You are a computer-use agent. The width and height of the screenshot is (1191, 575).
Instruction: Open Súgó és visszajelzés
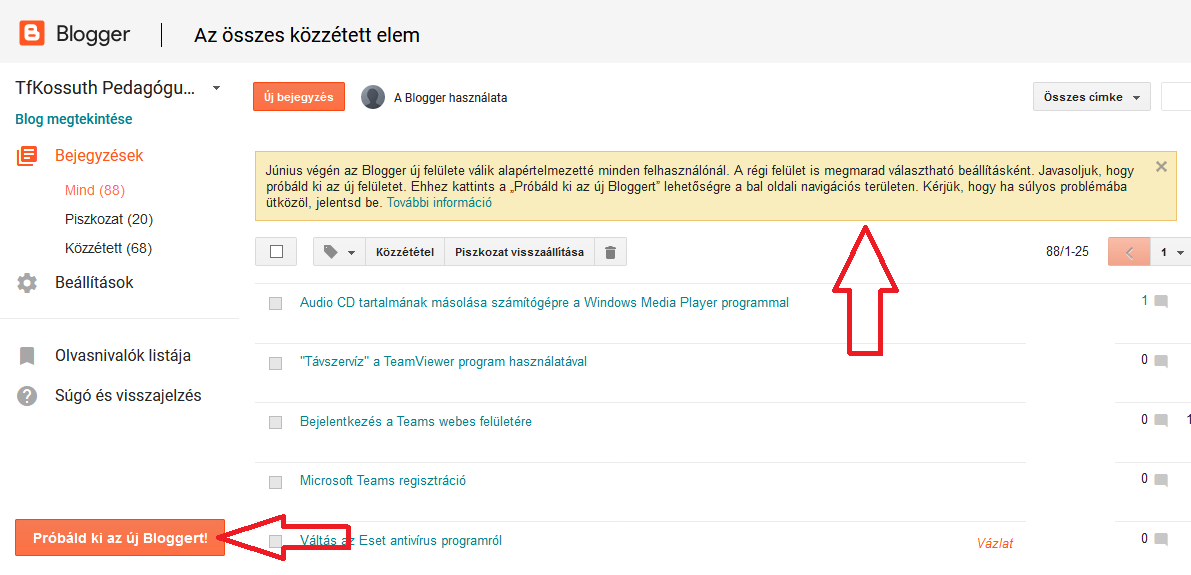(x=128, y=396)
